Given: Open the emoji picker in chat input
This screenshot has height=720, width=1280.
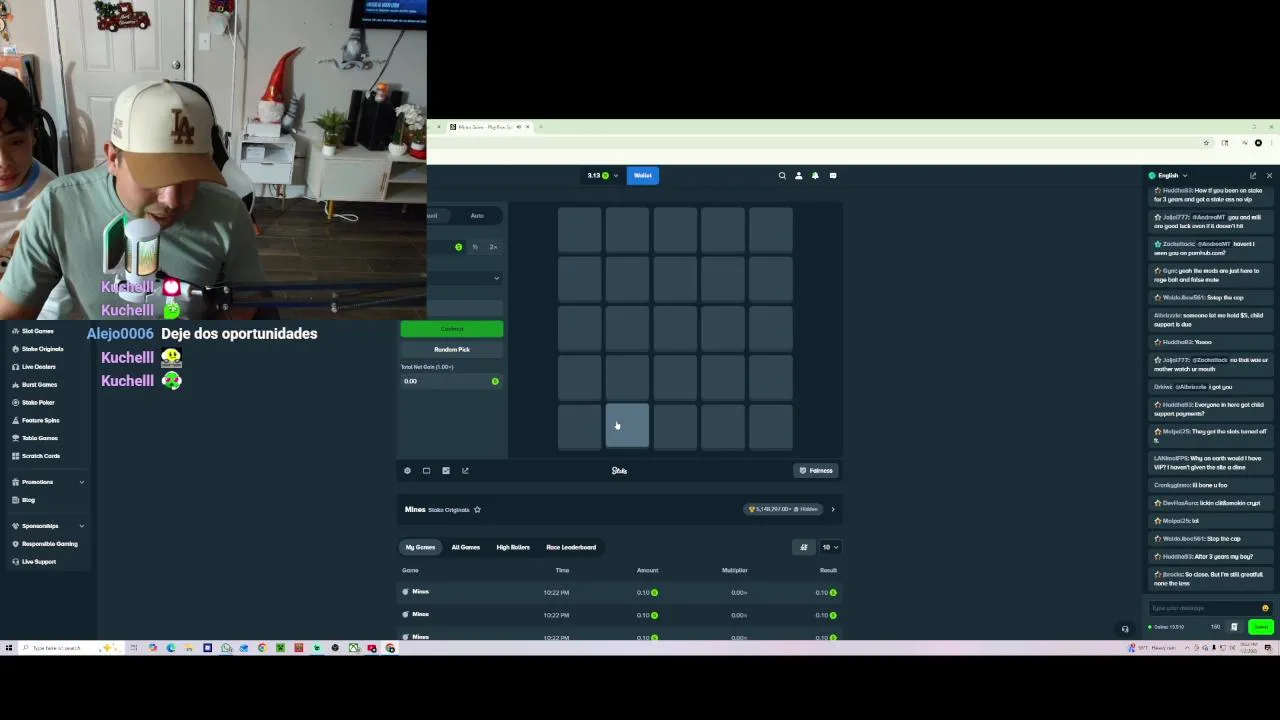Looking at the screenshot, I should 1265,608.
